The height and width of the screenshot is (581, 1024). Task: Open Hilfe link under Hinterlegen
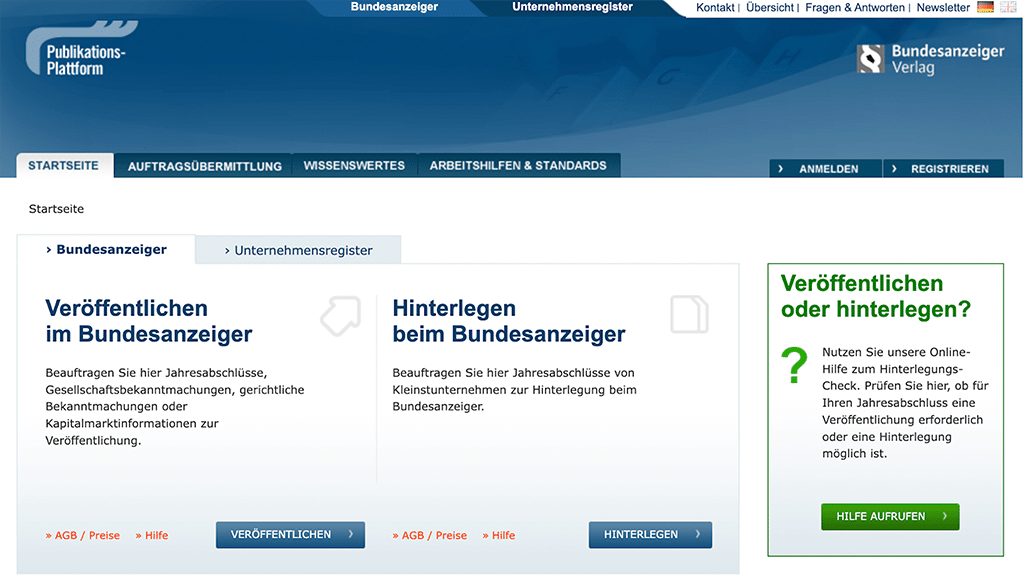(x=499, y=535)
